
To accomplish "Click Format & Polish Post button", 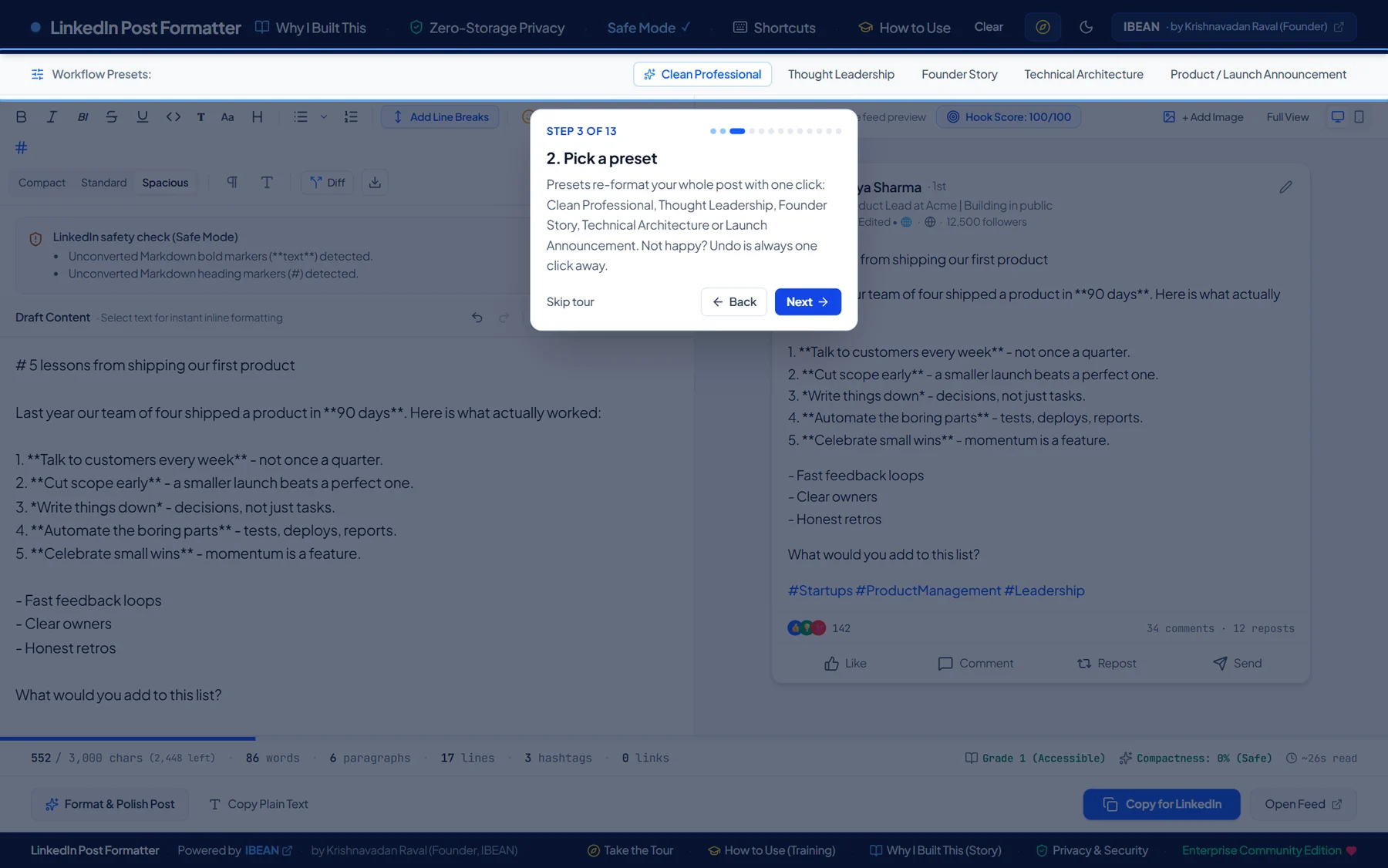I will (x=110, y=804).
